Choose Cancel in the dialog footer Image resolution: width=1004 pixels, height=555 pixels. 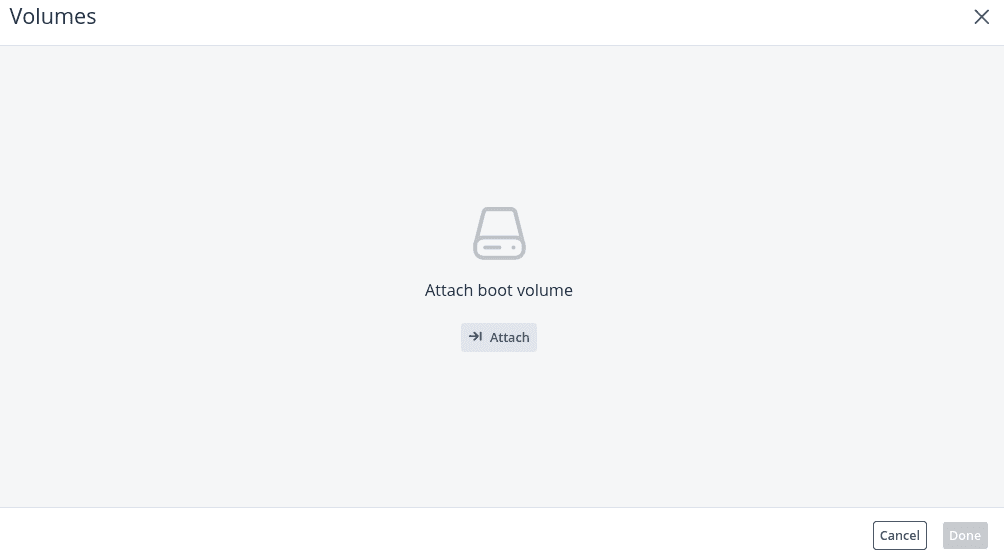(900, 535)
